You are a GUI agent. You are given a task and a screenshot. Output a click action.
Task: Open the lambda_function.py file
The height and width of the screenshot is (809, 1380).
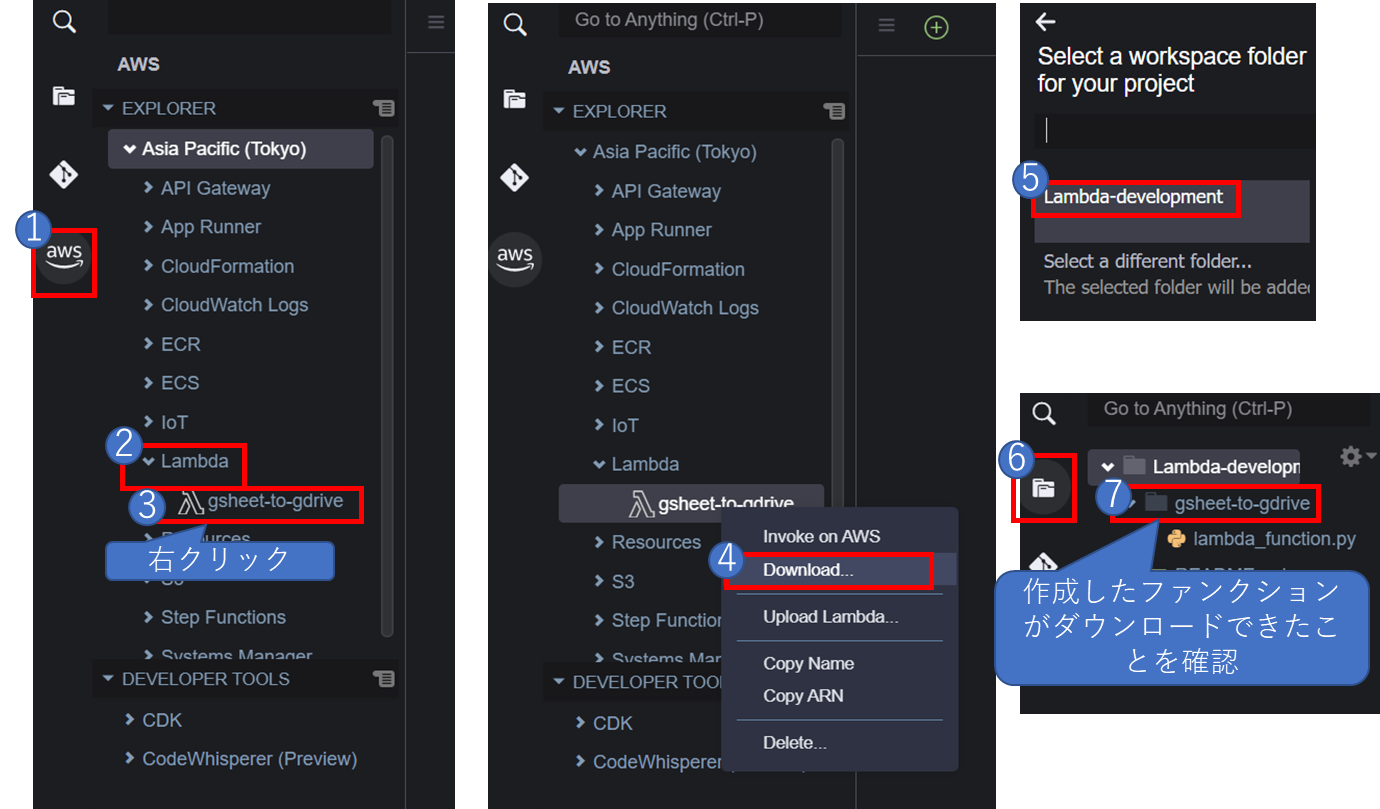[x=1274, y=539]
